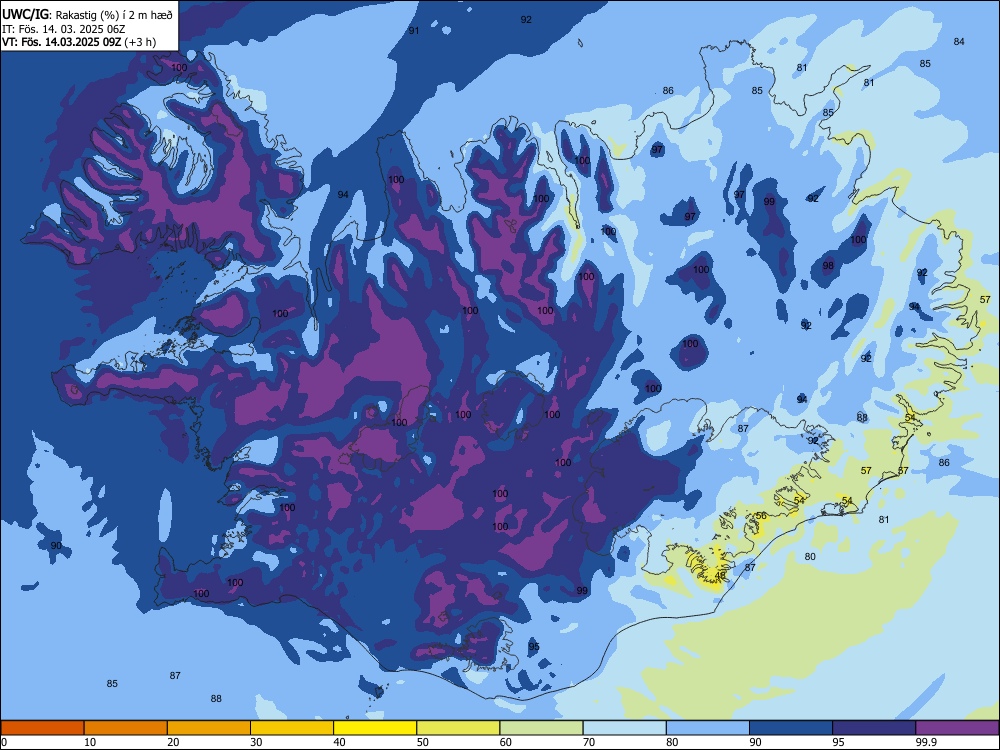Screen dimensions: 1000x750
Task: Click the 0–10% dark orange legend swatch
Action: tap(42, 728)
